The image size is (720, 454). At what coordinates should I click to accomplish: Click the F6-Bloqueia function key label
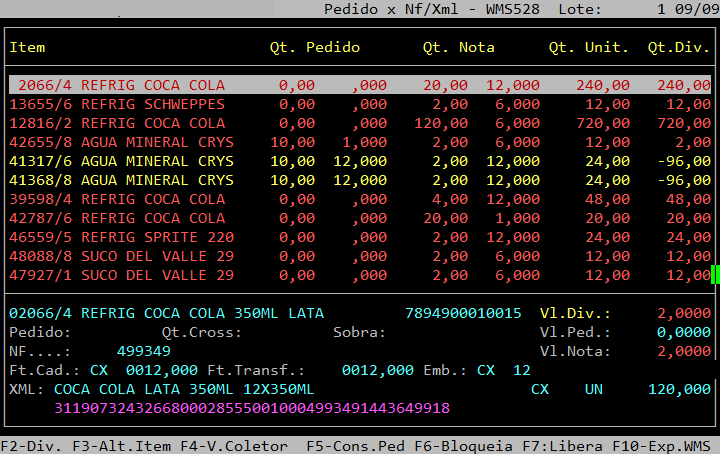[464, 446]
